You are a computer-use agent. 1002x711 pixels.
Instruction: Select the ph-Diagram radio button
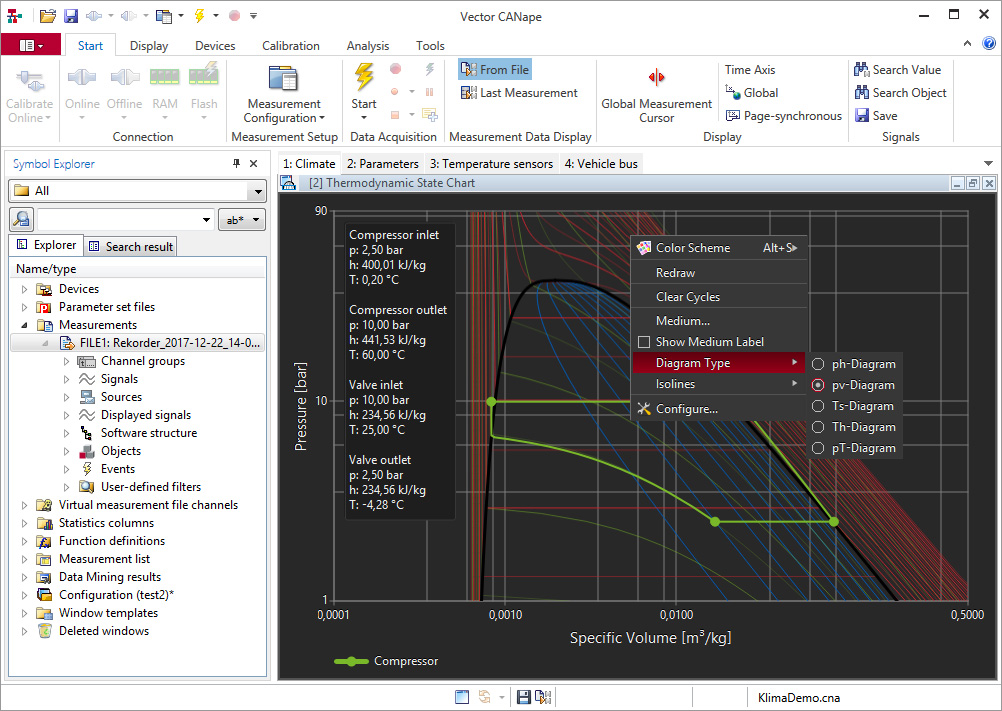pos(818,364)
